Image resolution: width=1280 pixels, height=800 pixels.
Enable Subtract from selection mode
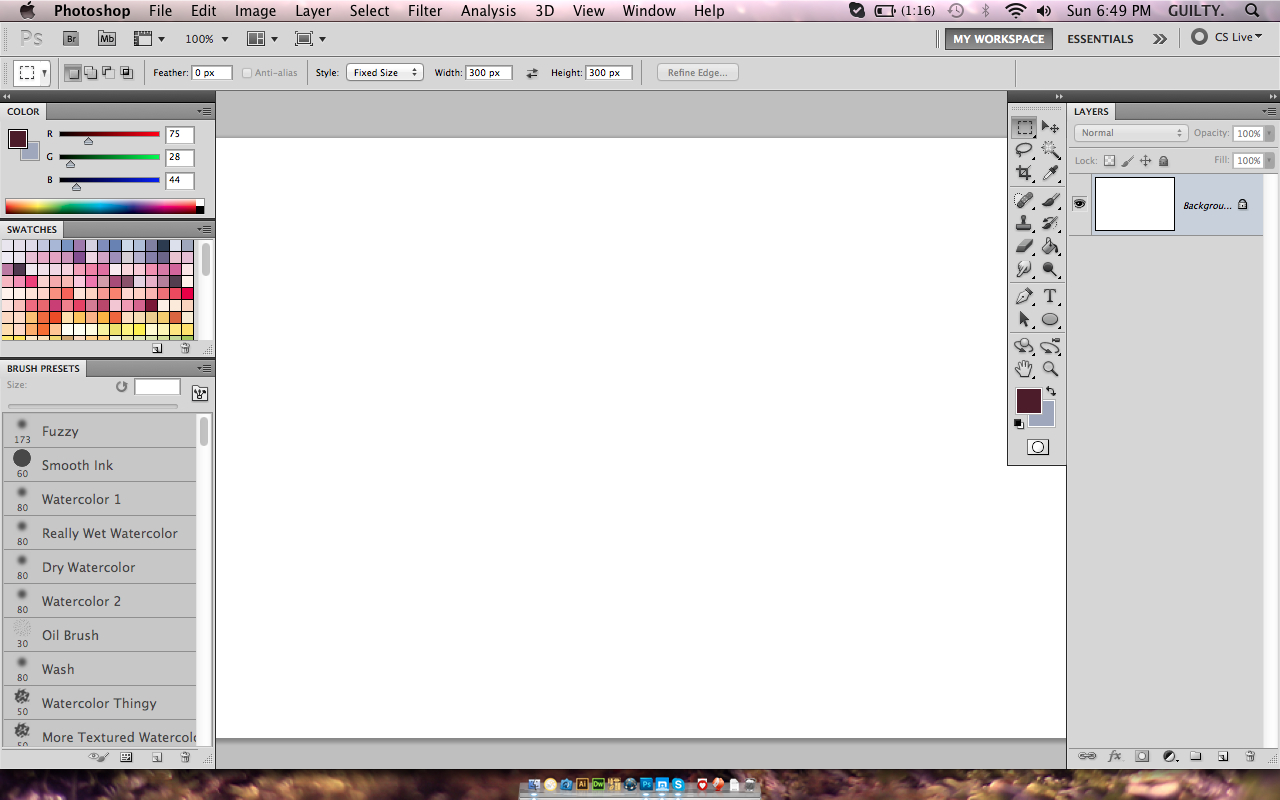point(108,73)
